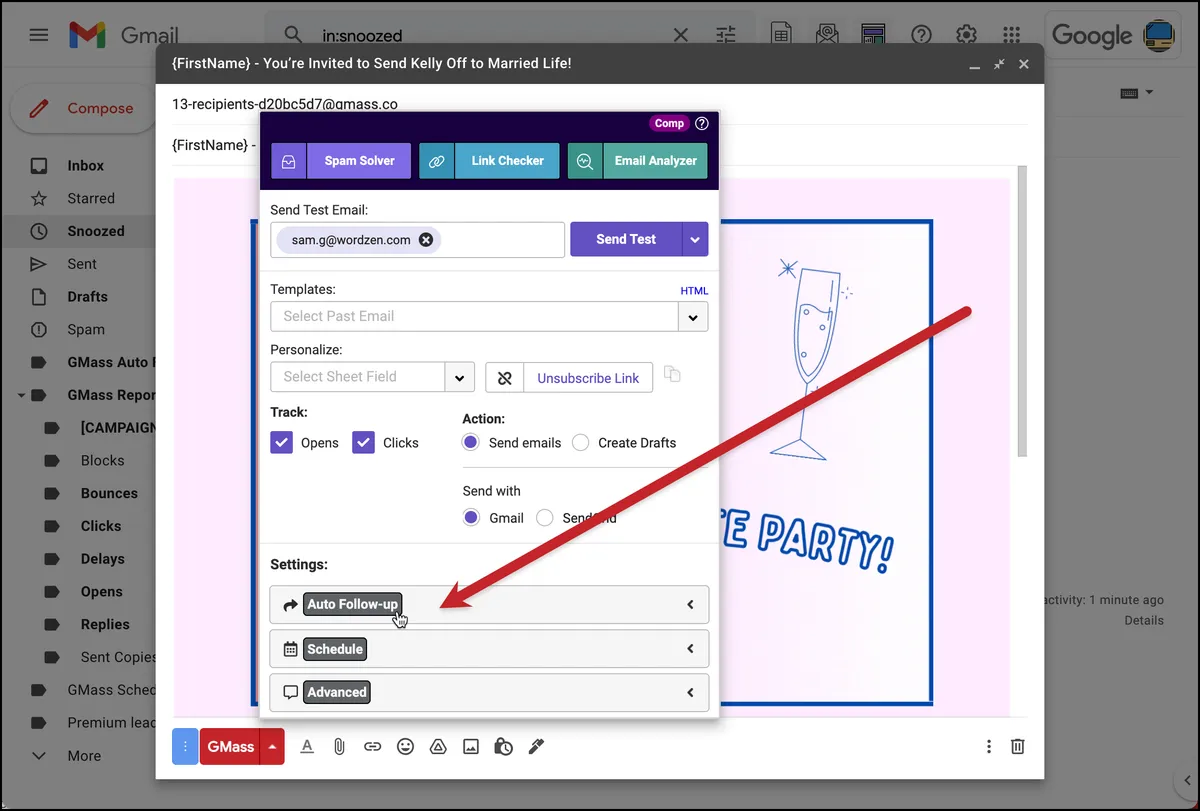The image size is (1200, 811).
Task: Click the HTML link above Templates
Action: coord(694,291)
